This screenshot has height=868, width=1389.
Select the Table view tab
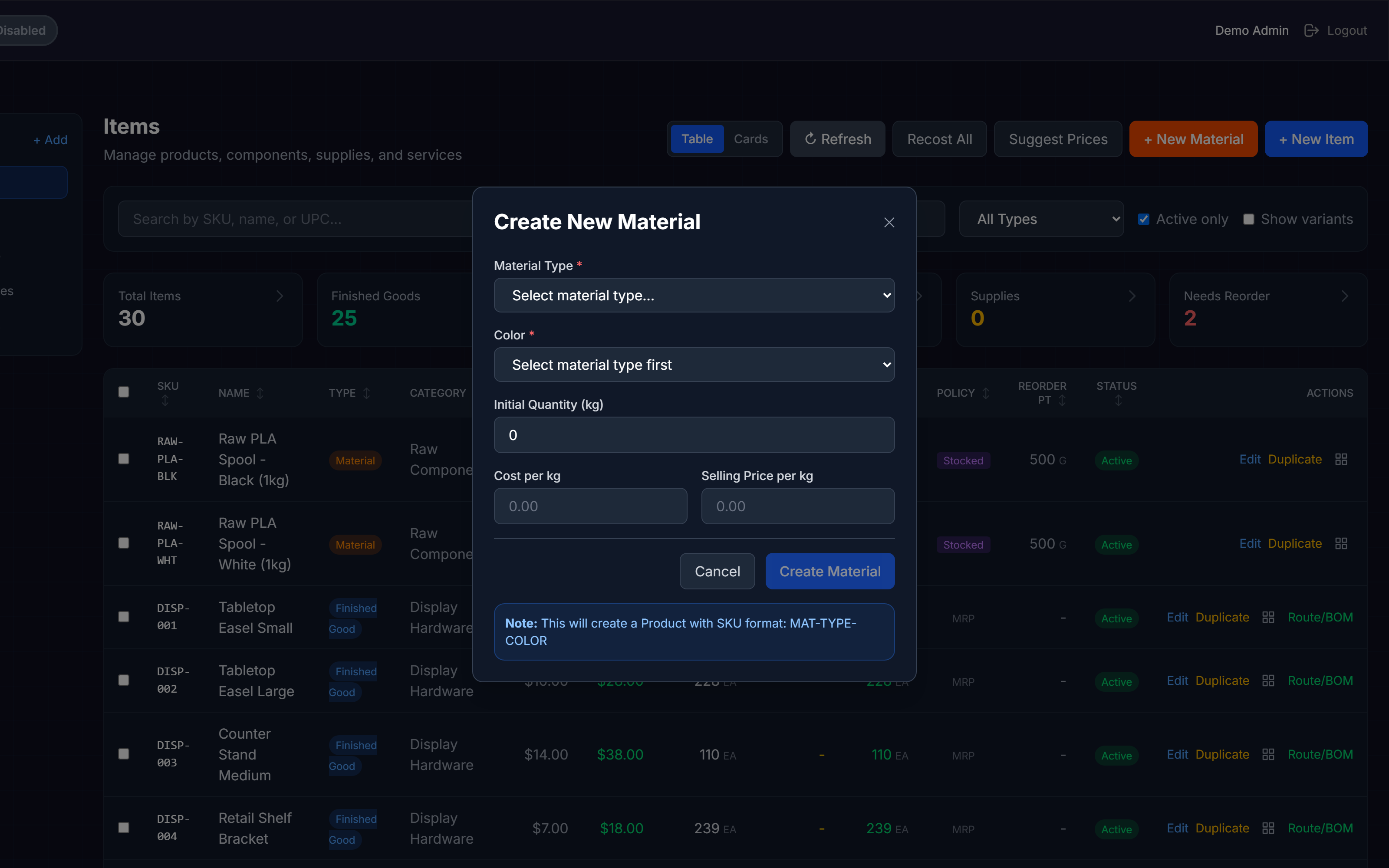pyautogui.click(x=697, y=139)
